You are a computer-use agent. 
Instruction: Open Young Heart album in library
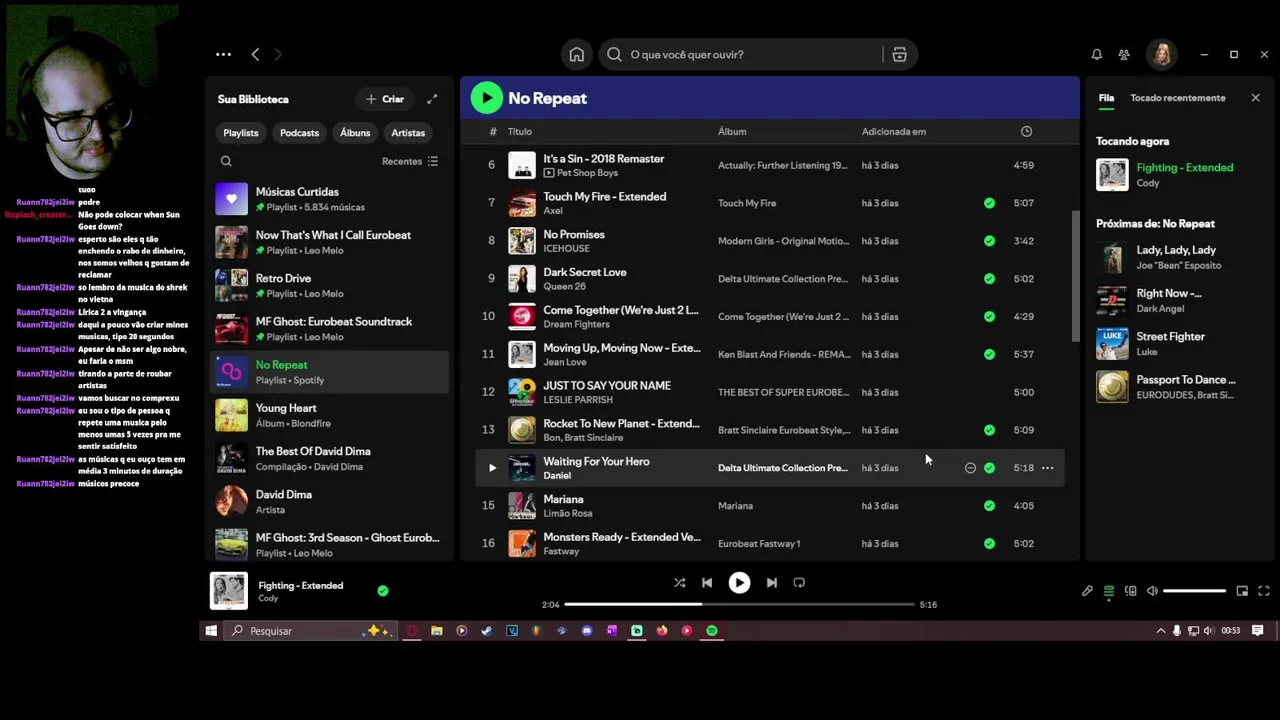click(330, 415)
